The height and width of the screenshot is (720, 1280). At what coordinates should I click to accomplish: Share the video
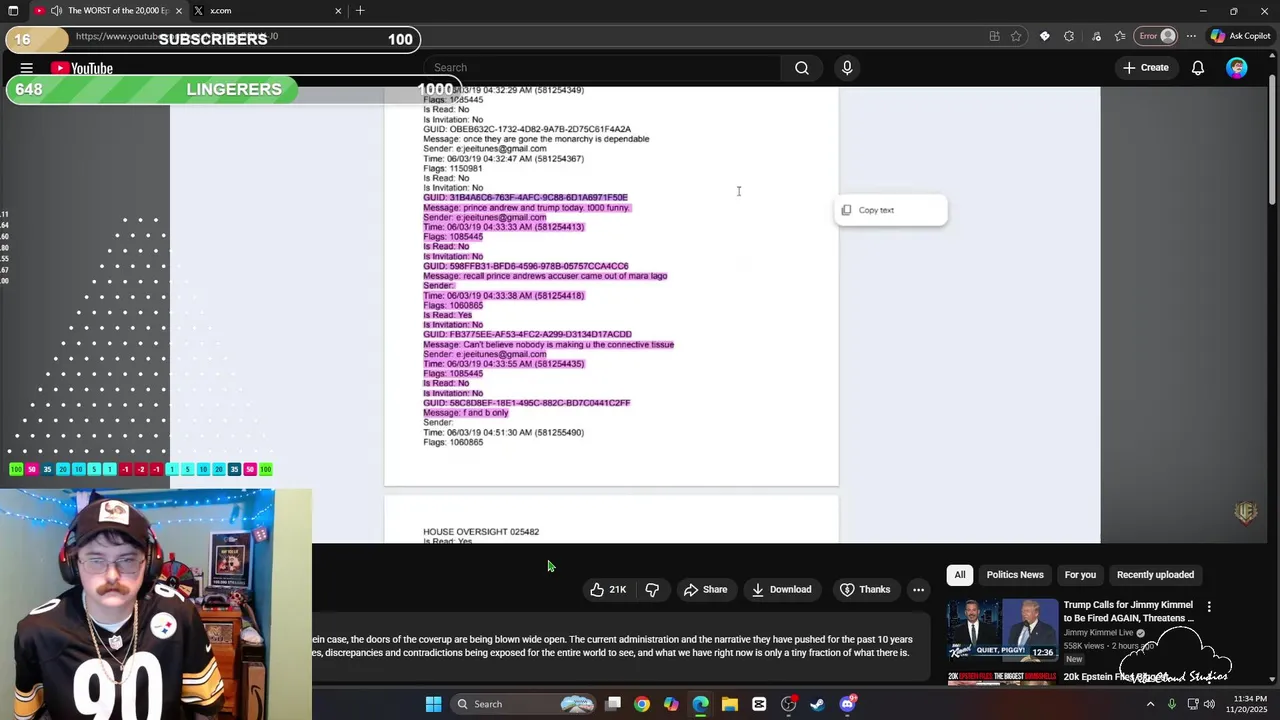[705, 589]
